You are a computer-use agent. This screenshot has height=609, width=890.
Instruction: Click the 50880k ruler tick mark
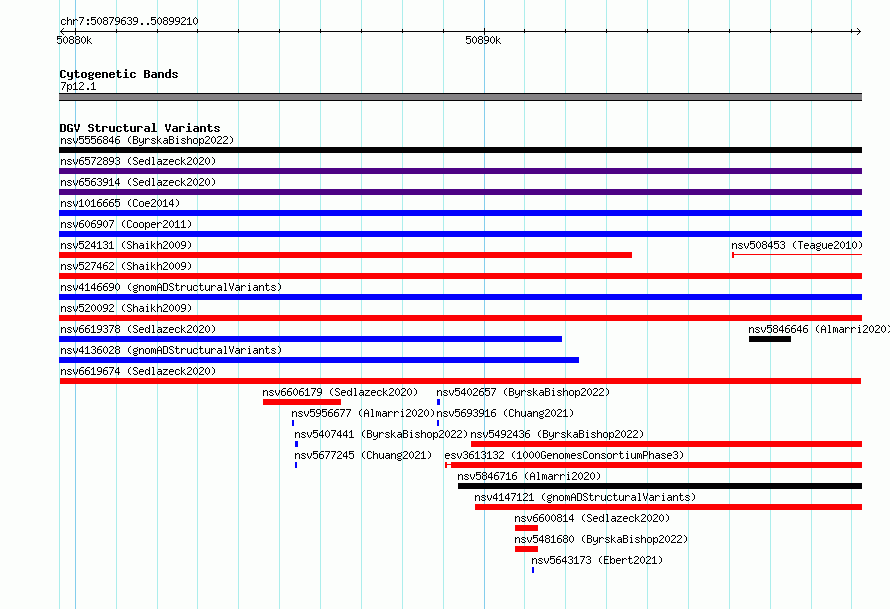(75, 32)
